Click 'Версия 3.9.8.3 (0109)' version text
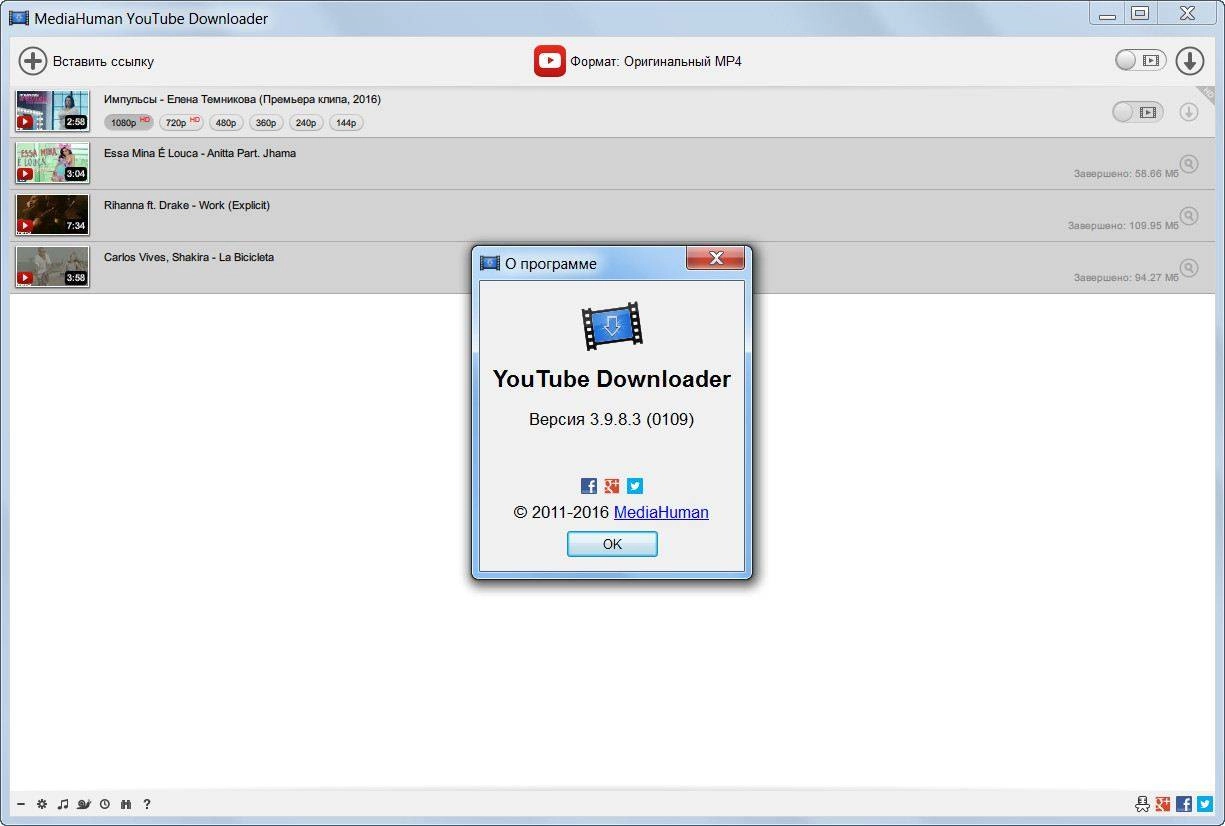Viewport: 1225px width, 826px height. 611,419
